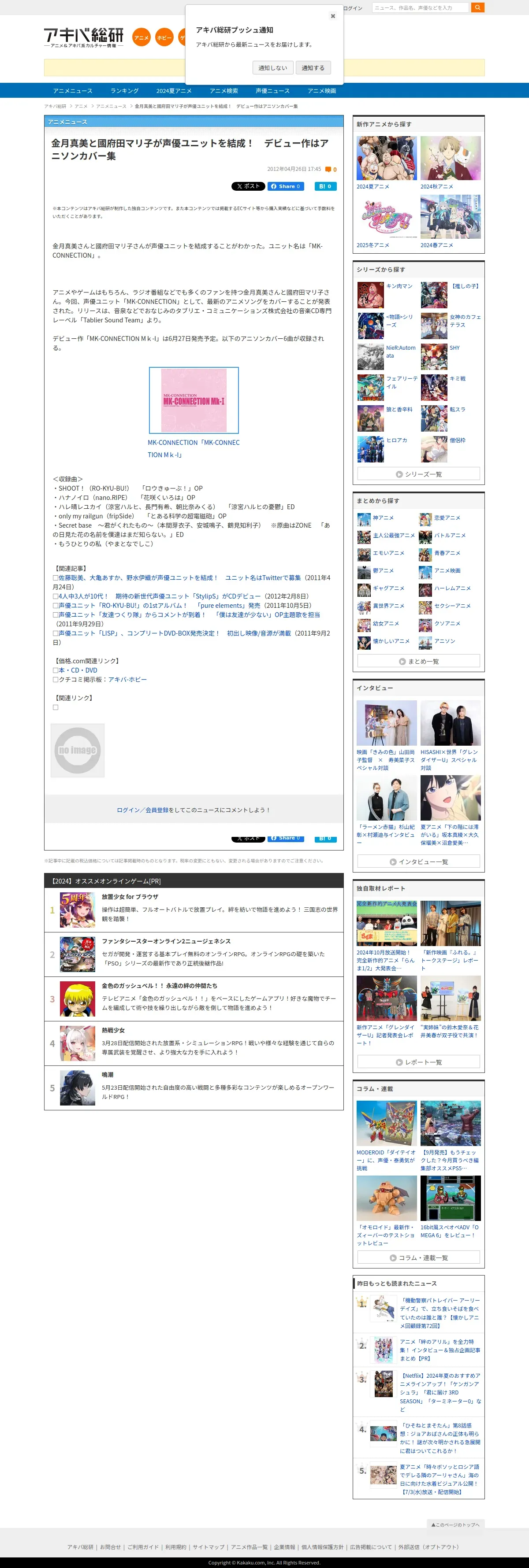
Task: Open the SHY series icon
Action: (434, 357)
